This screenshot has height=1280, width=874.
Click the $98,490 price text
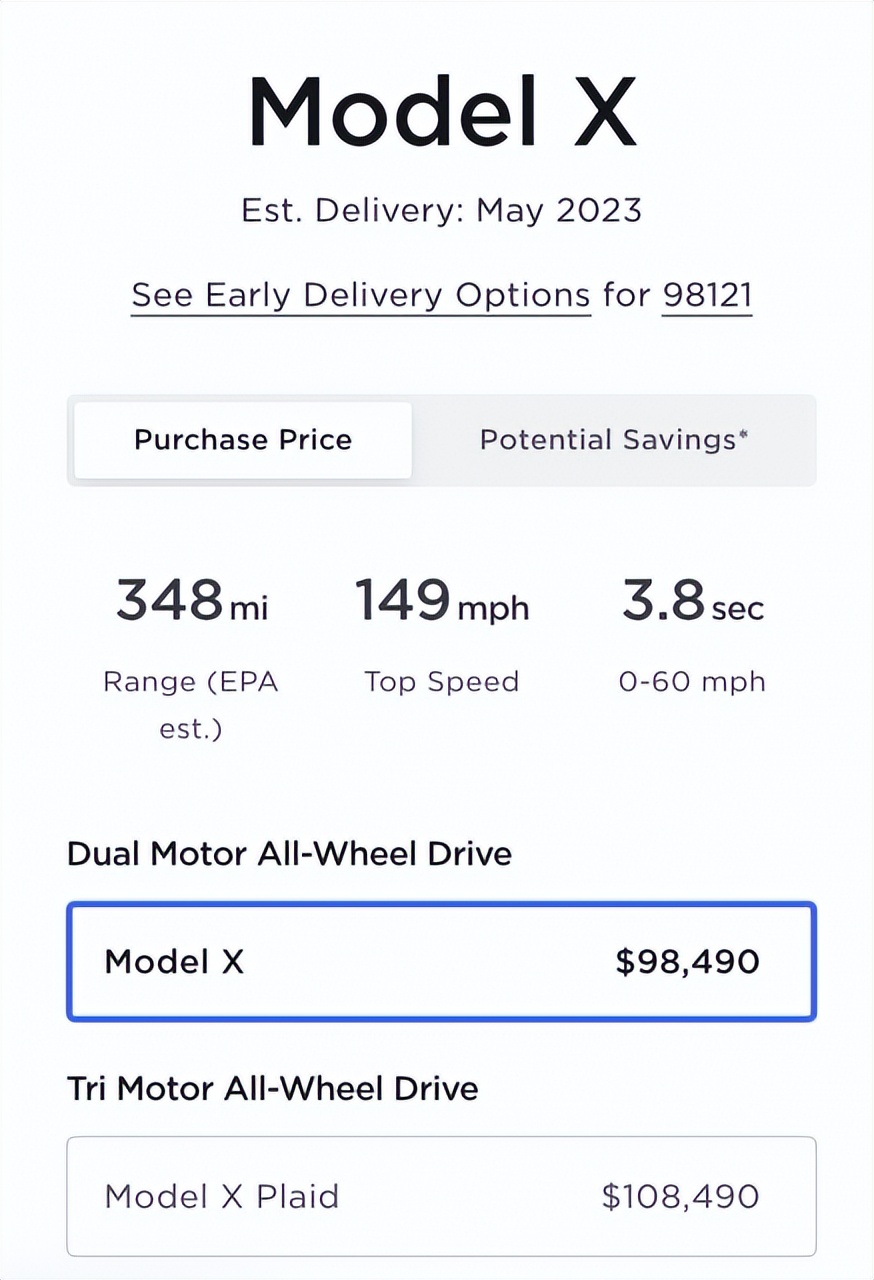tap(687, 962)
